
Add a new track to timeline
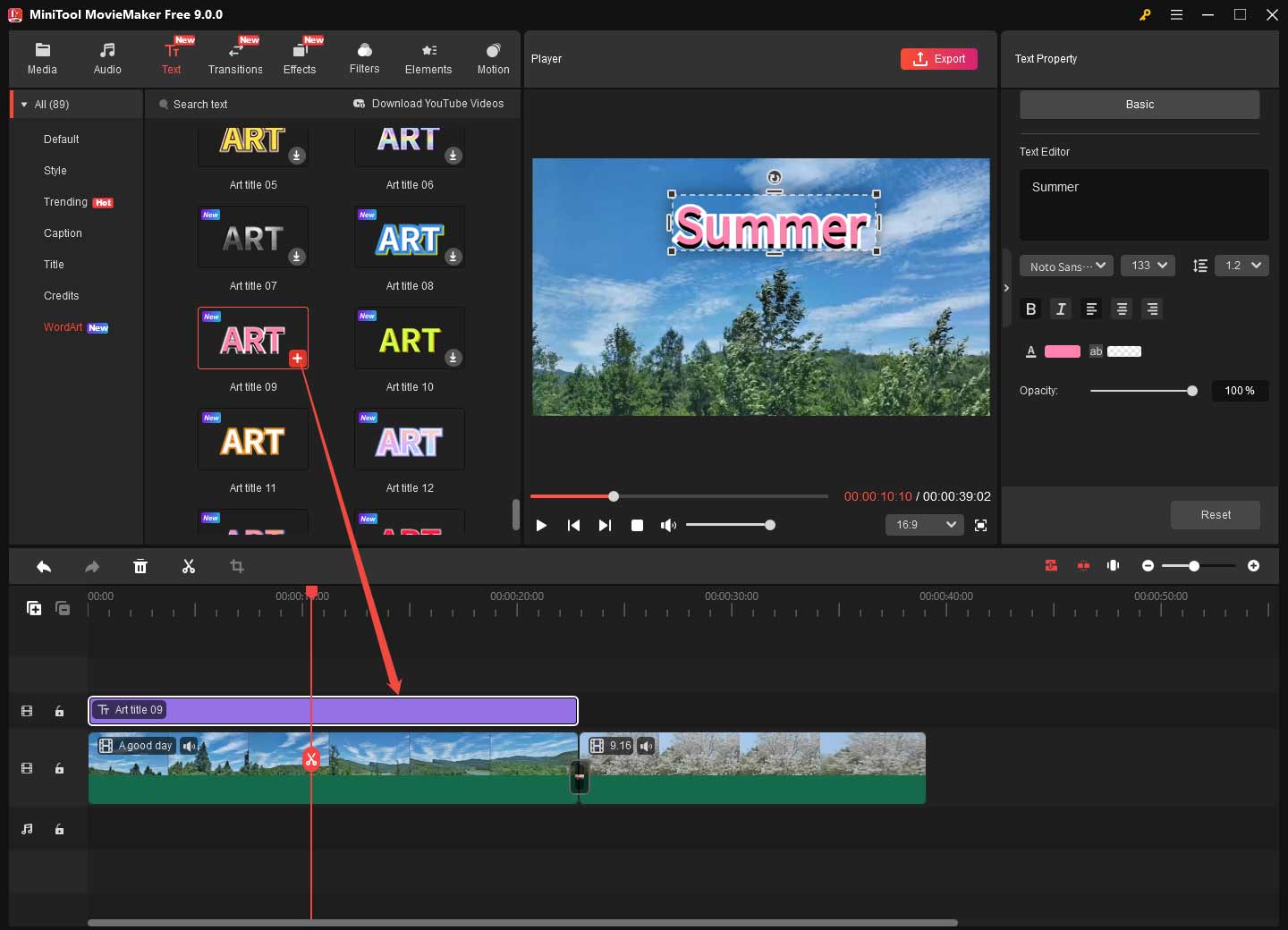point(34,608)
